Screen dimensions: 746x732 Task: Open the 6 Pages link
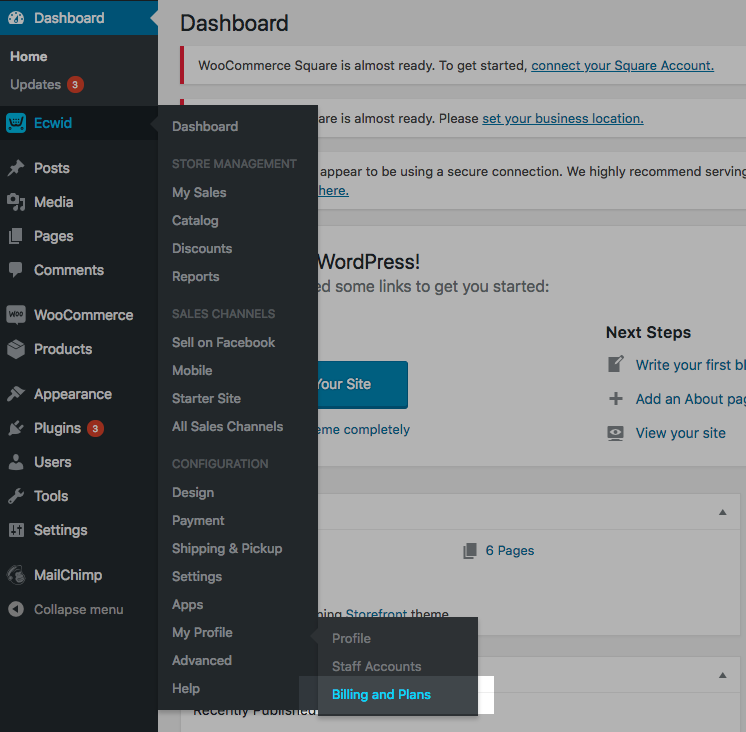[x=510, y=550]
